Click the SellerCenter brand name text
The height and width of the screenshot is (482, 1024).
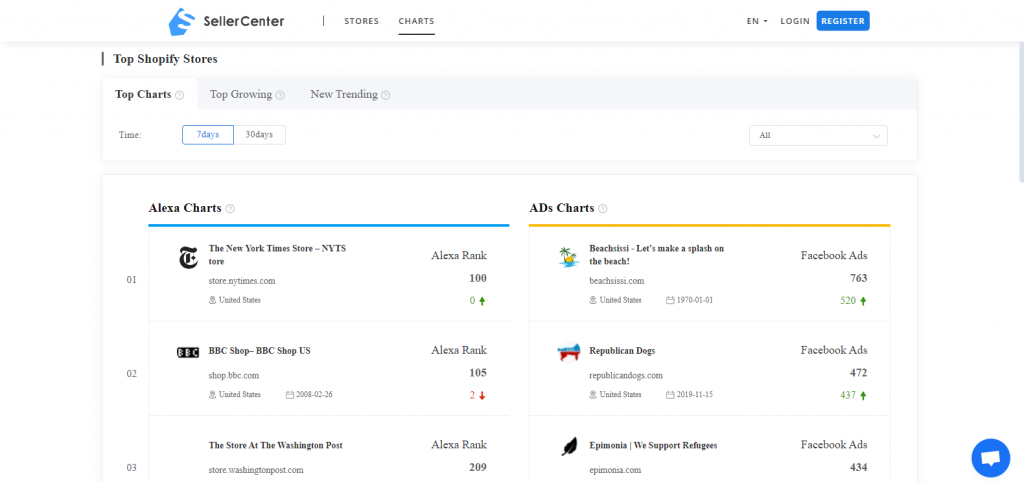pyautogui.click(x=243, y=22)
